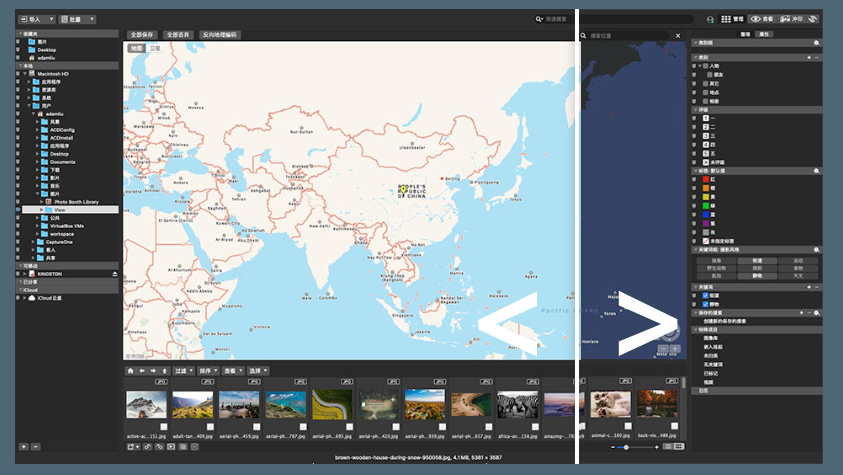Image resolution: width=843 pixels, height=475 pixels.
Task: Switch to Manage mode grid icon
Action: pos(726,19)
